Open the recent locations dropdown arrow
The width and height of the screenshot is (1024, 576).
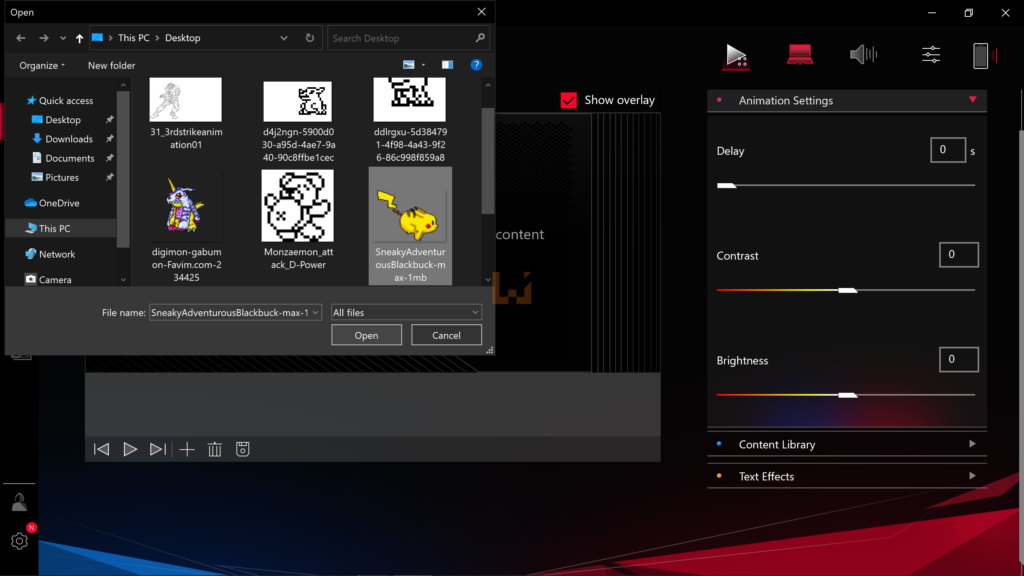coord(63,38)
